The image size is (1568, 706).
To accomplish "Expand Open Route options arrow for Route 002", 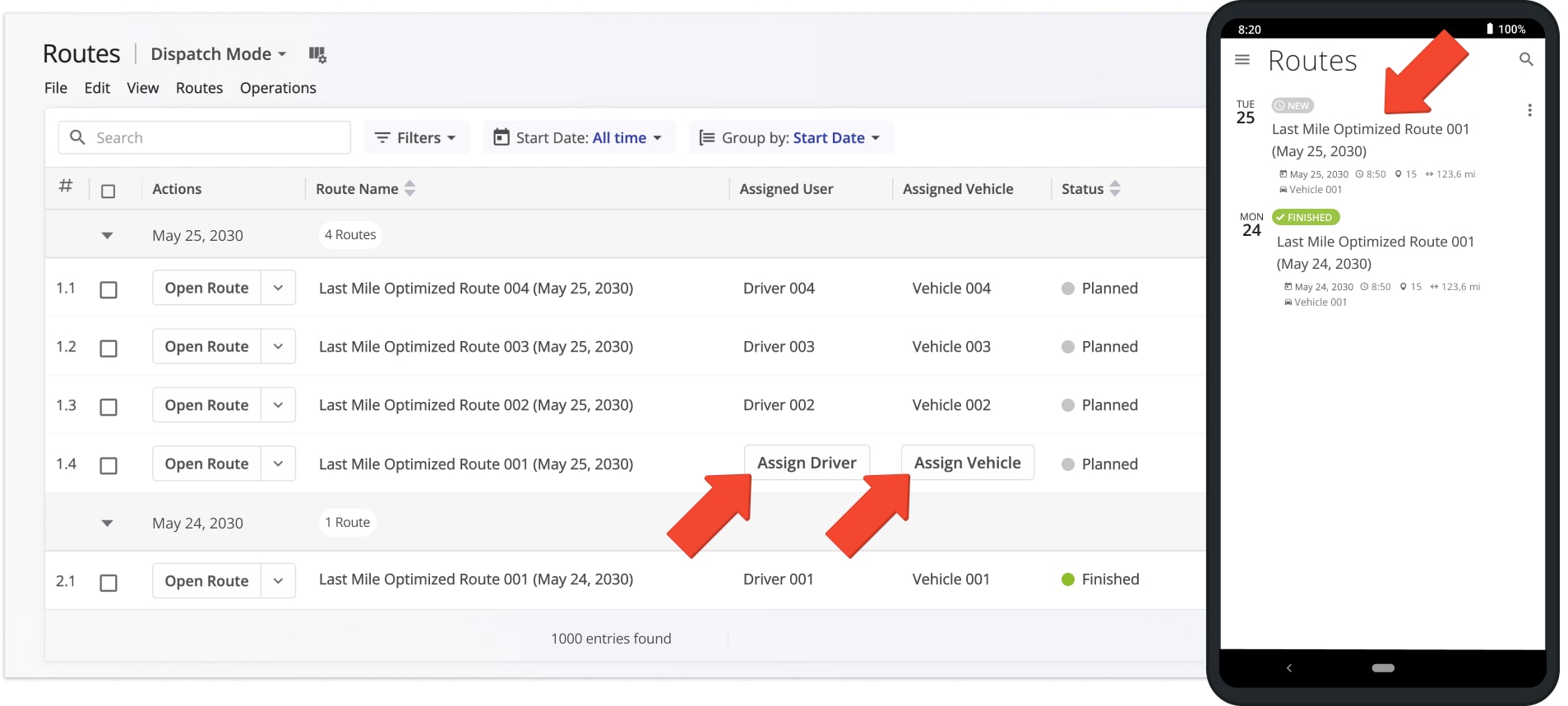I will tap(278, 405).
